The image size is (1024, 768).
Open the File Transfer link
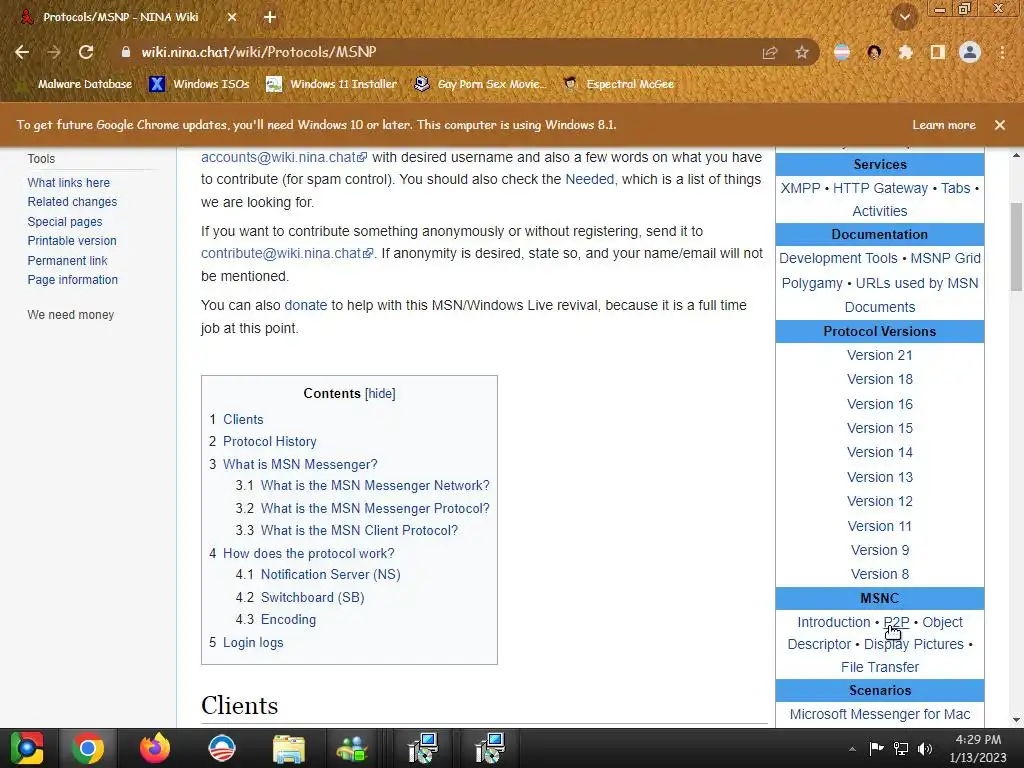point(880,667)
